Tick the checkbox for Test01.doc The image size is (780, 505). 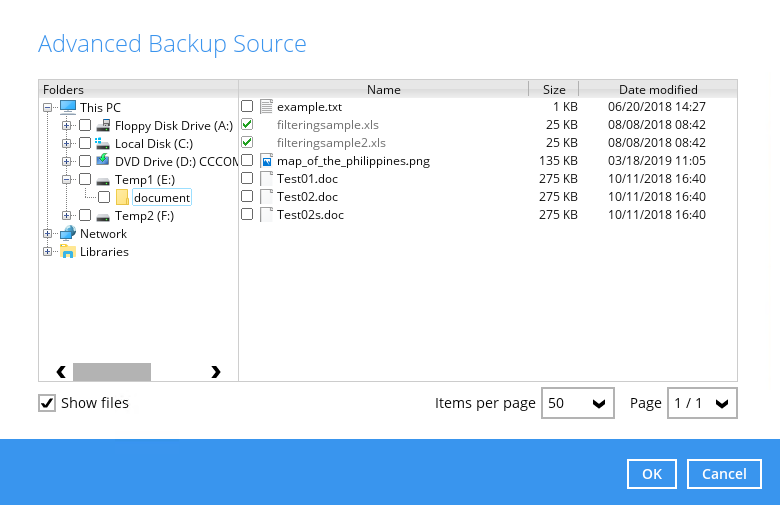247,179
